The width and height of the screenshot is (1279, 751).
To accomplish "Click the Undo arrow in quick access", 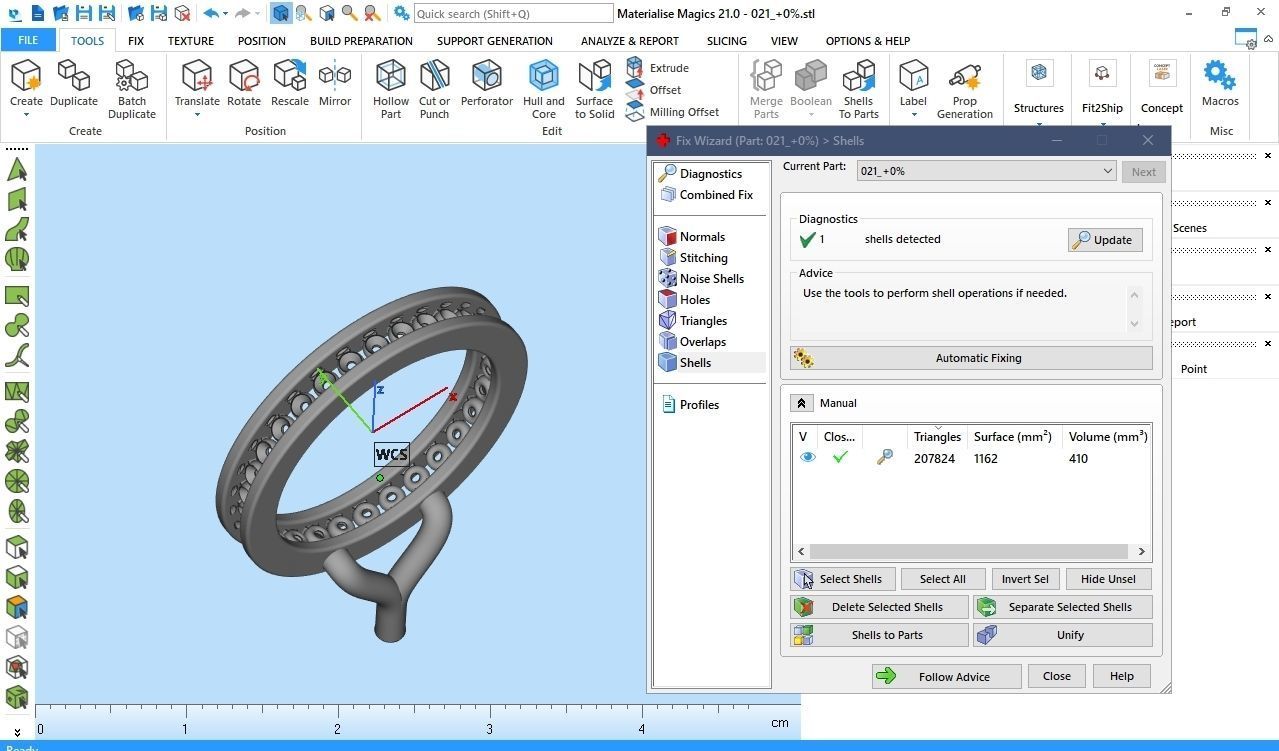I will click(210, 13).
